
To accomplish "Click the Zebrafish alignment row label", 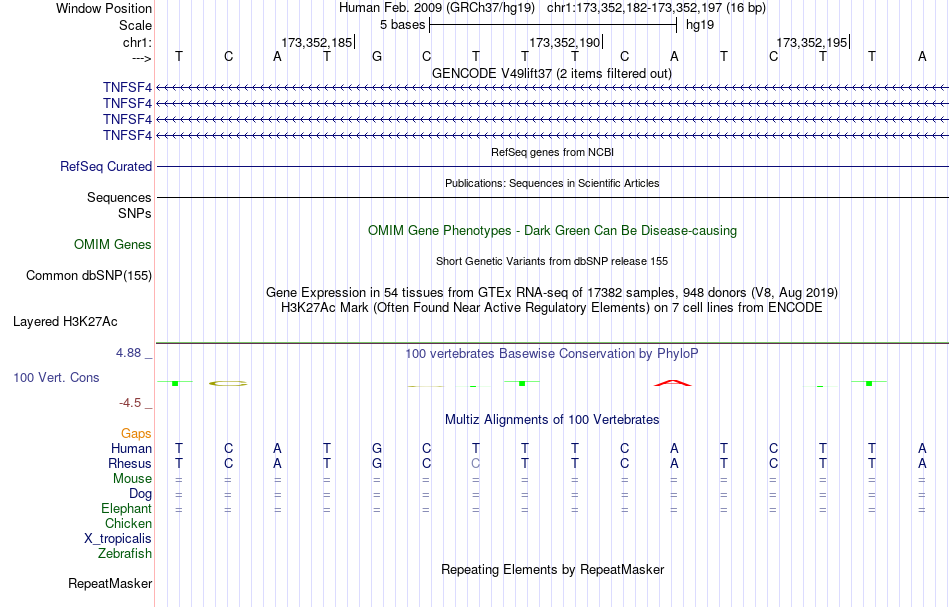I will pos(125,554).
